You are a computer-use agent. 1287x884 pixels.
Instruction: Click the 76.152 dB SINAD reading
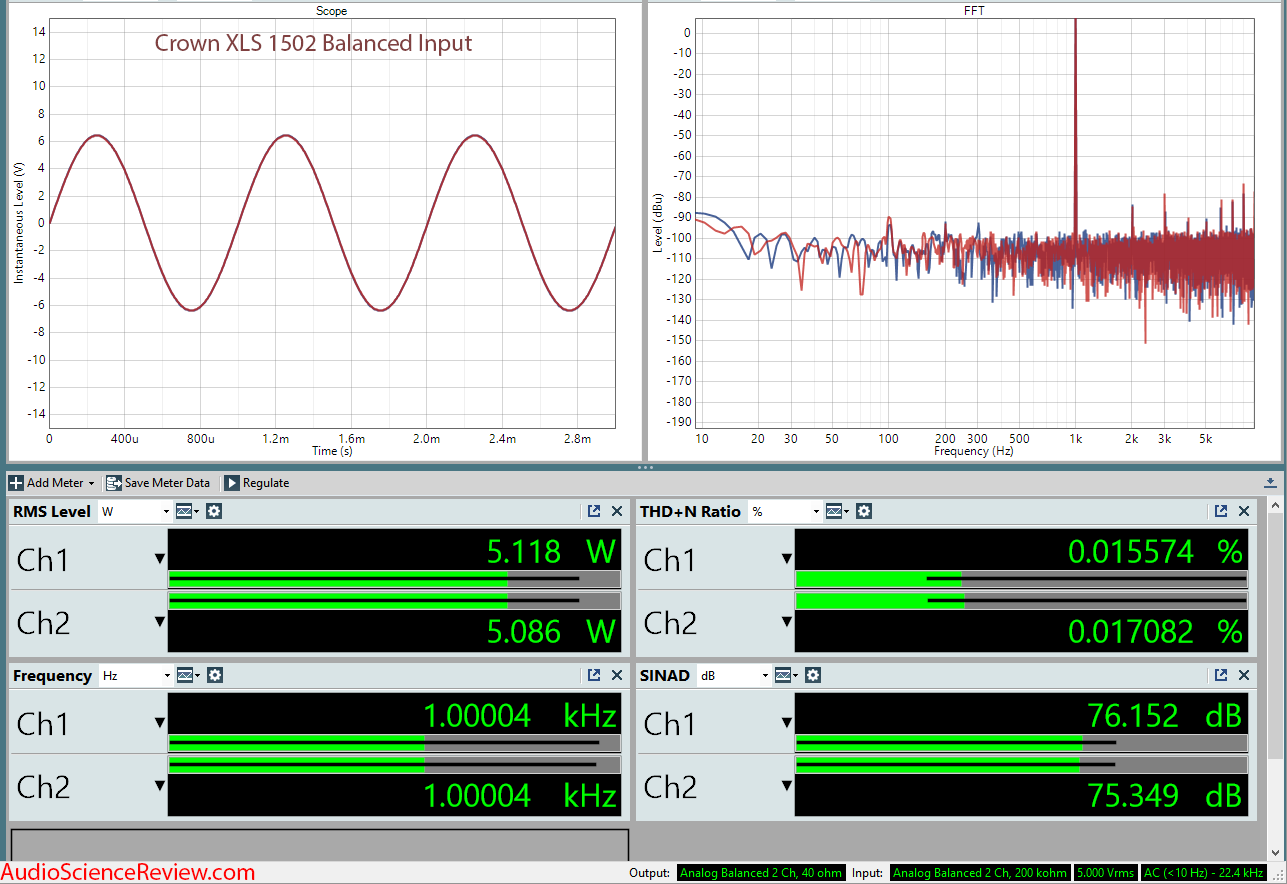tap(1164, 715)
